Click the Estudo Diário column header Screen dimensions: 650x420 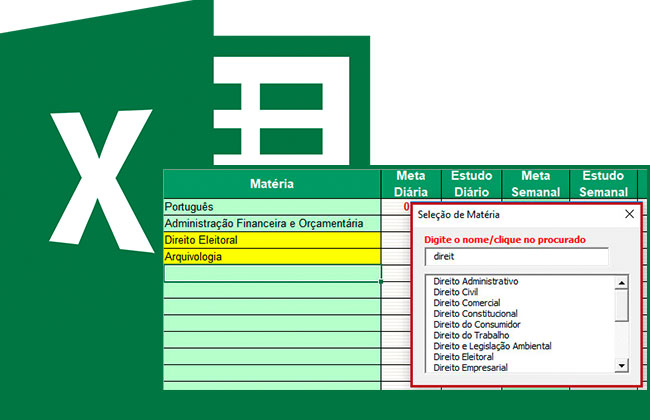(471, 184)
